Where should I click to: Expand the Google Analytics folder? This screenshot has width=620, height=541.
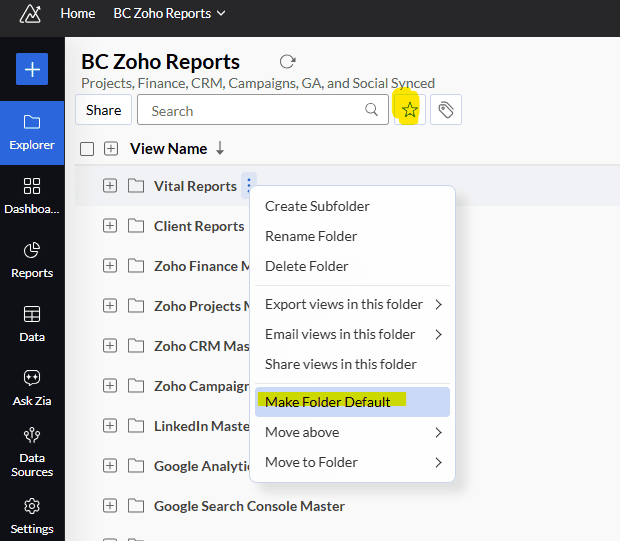pos(110,466)
